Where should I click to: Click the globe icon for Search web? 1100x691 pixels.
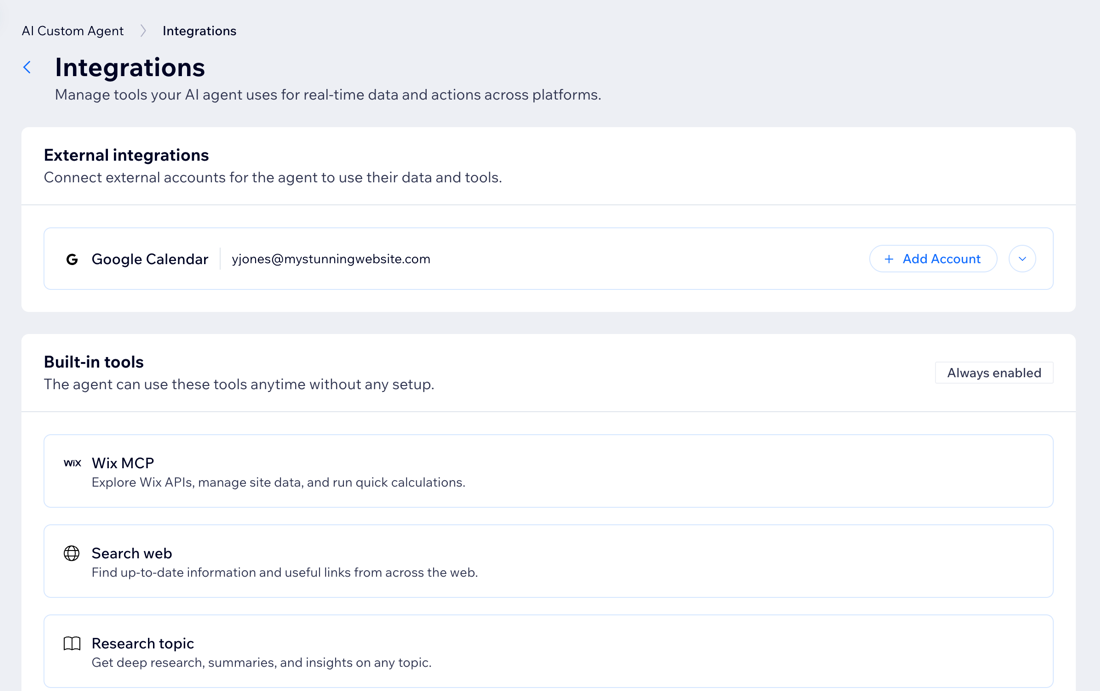tap(71, 553)
